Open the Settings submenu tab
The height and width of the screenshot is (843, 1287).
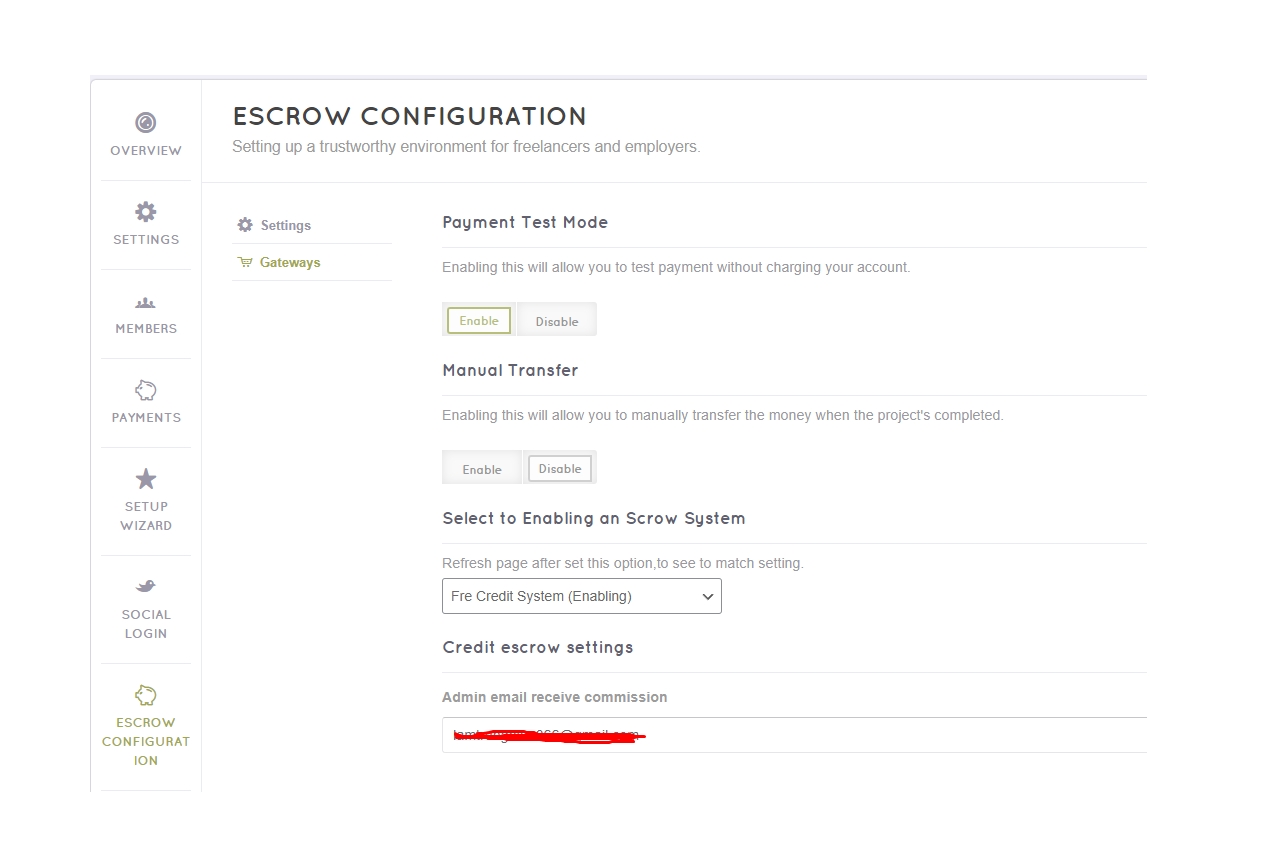[x=286, y=226]
